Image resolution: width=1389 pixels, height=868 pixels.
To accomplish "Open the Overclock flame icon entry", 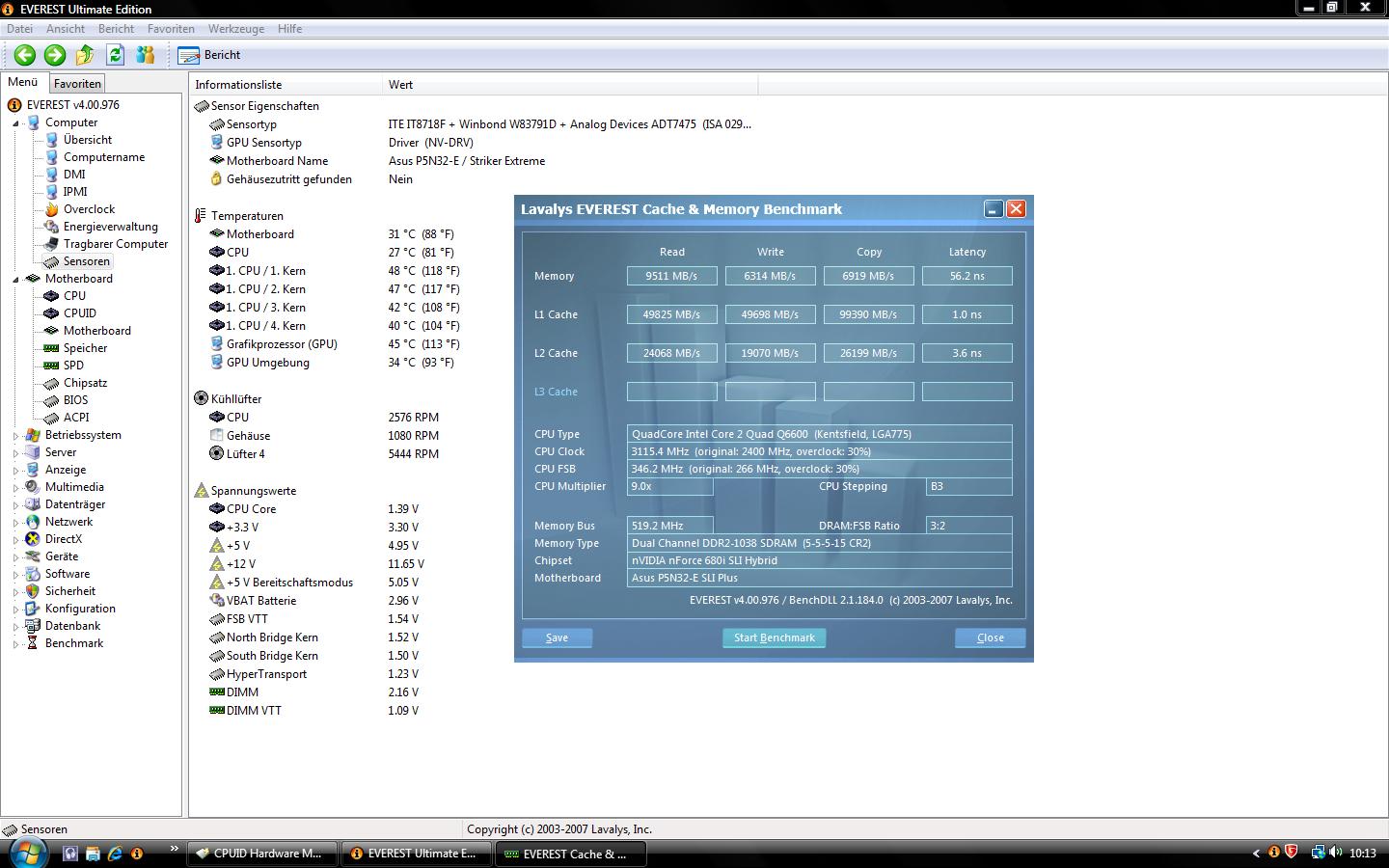I will [x=51, y=209].
